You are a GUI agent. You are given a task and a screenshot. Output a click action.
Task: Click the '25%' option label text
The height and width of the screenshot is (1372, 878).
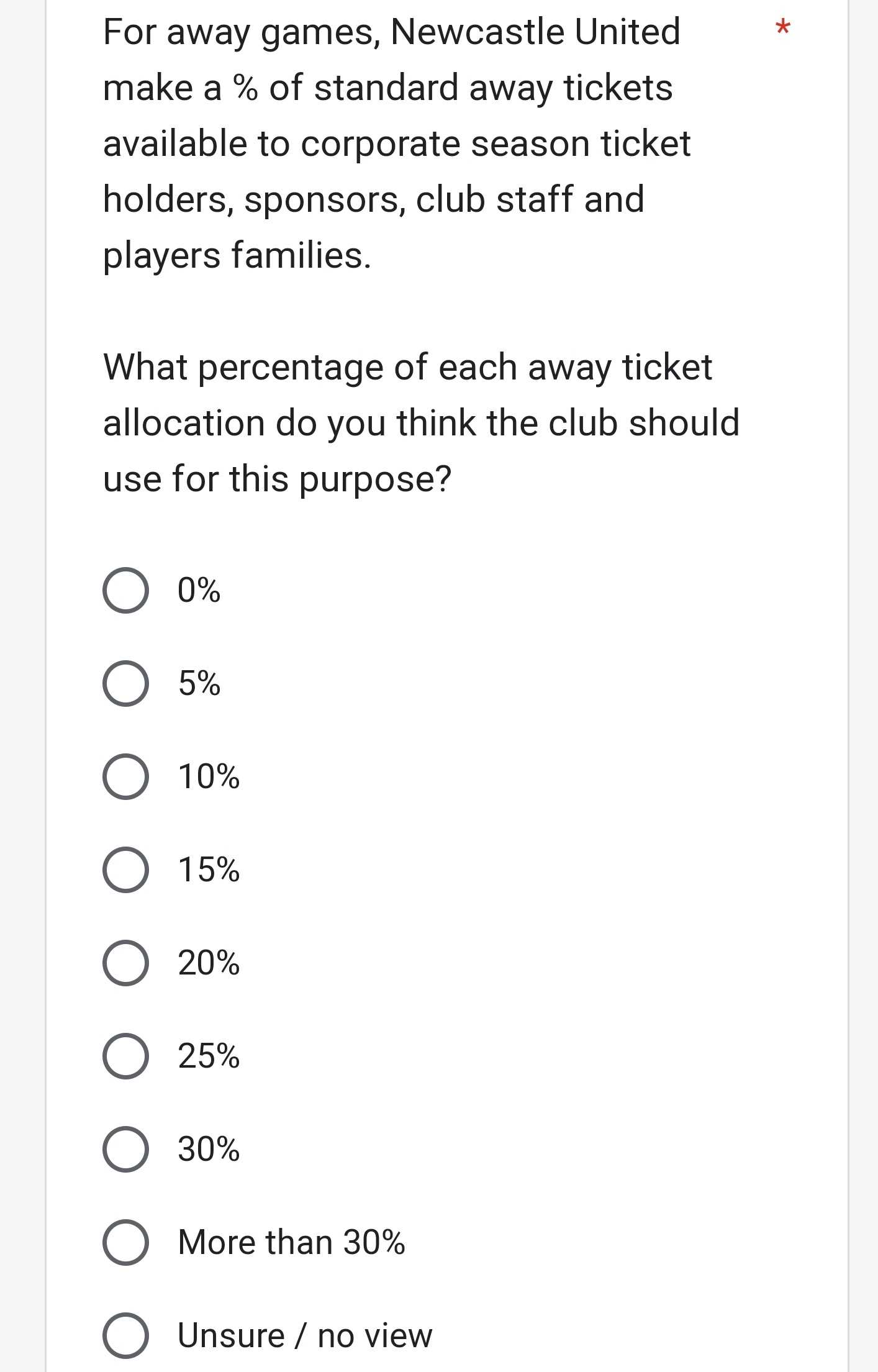click(x=209, y=1056)
